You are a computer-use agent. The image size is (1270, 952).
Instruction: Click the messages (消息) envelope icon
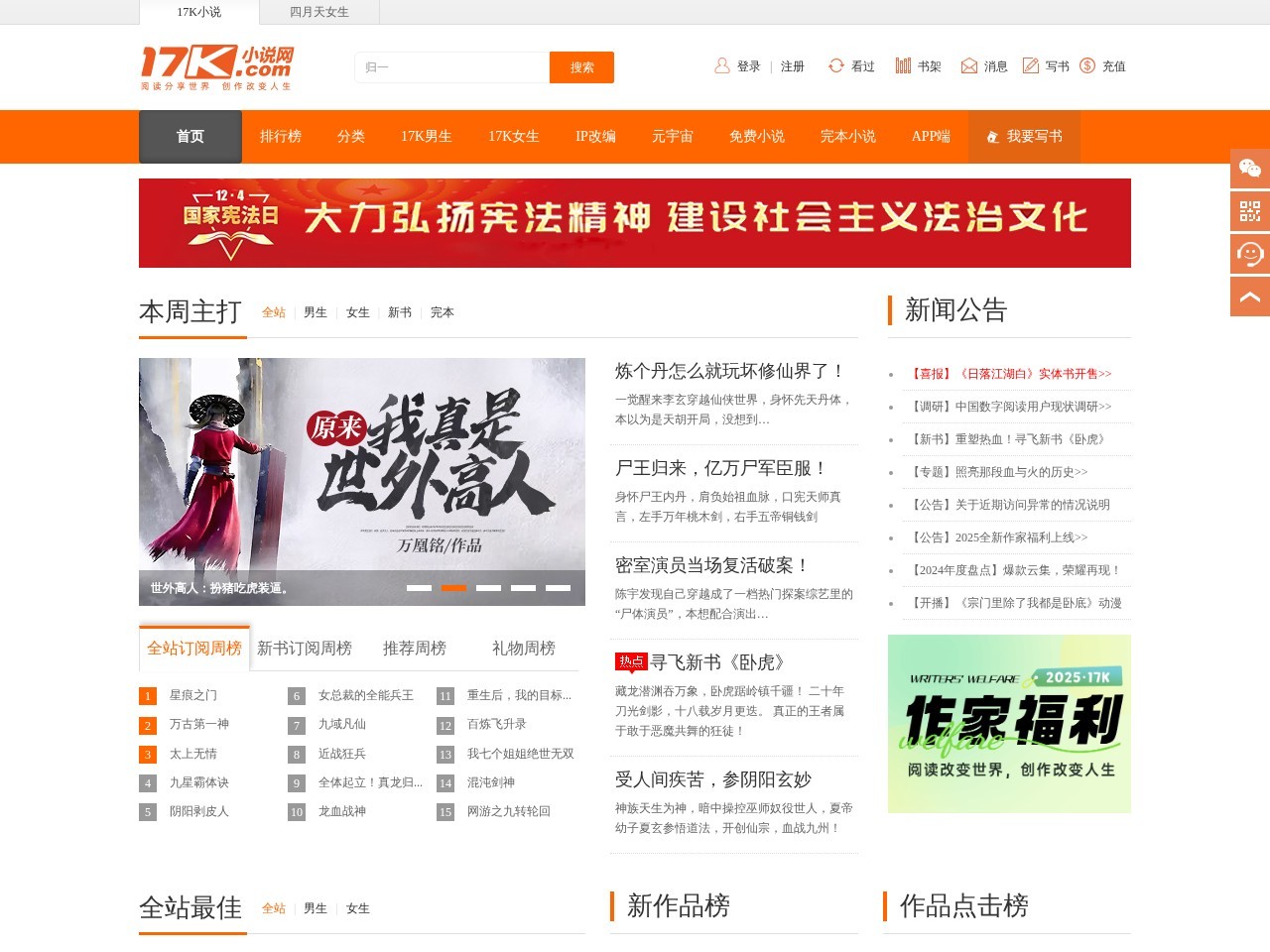[969, 66]
